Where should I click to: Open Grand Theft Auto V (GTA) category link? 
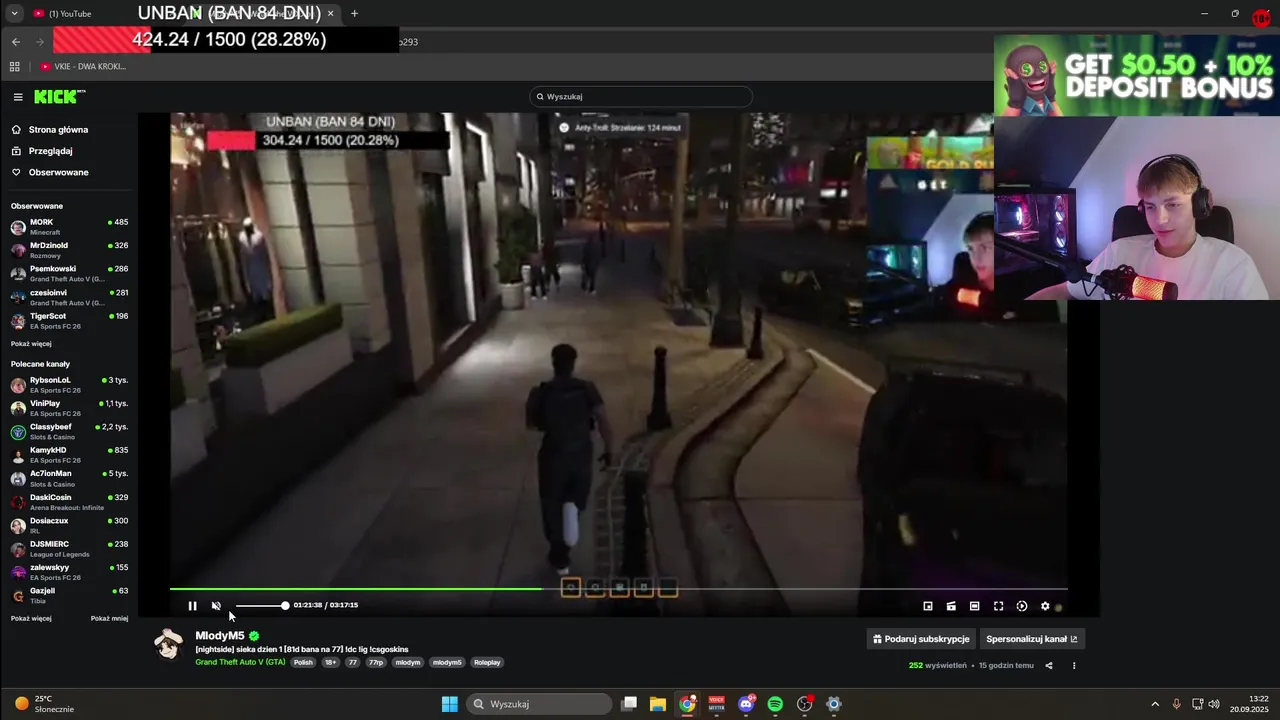click(x=240, y=662)
